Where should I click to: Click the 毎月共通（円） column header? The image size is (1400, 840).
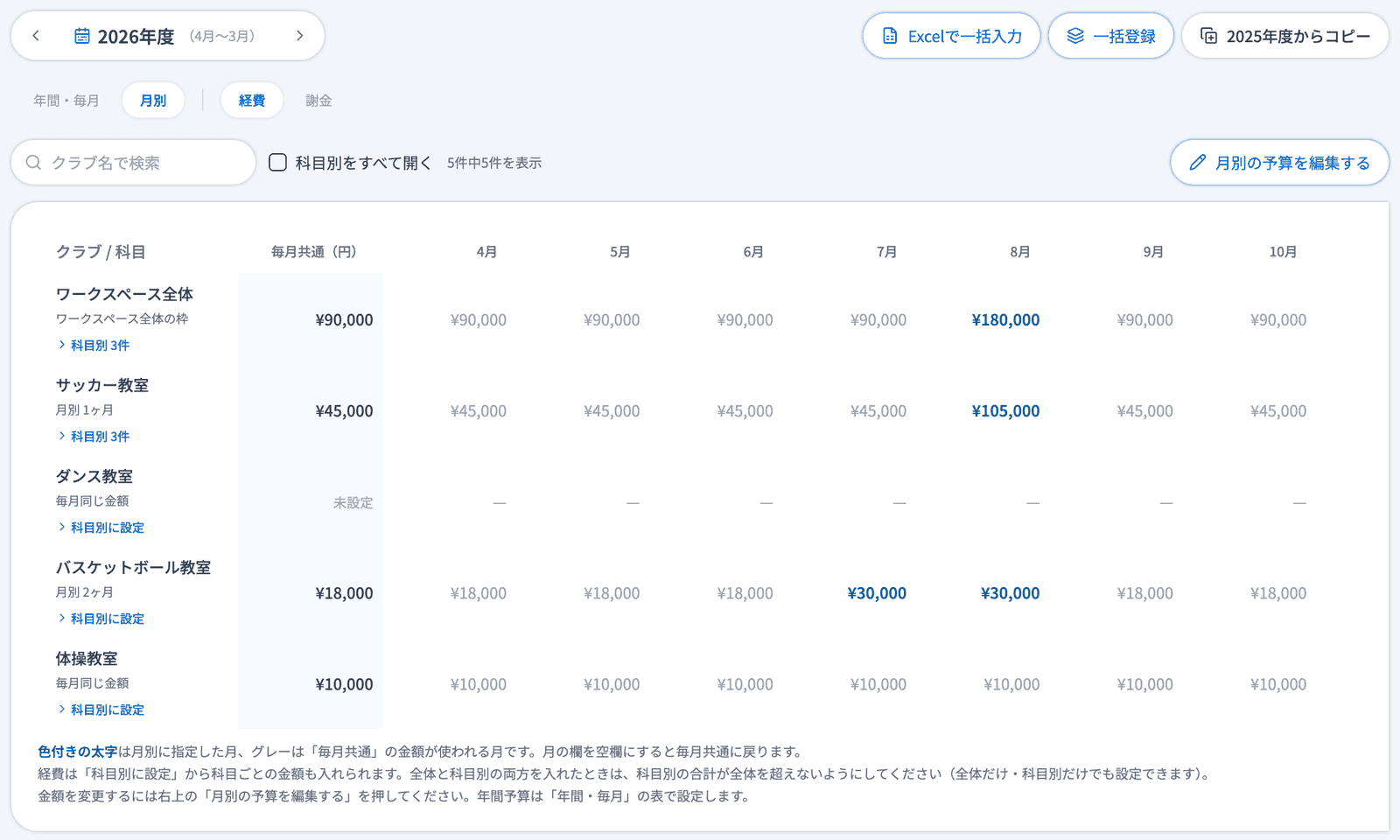(314, 252)
